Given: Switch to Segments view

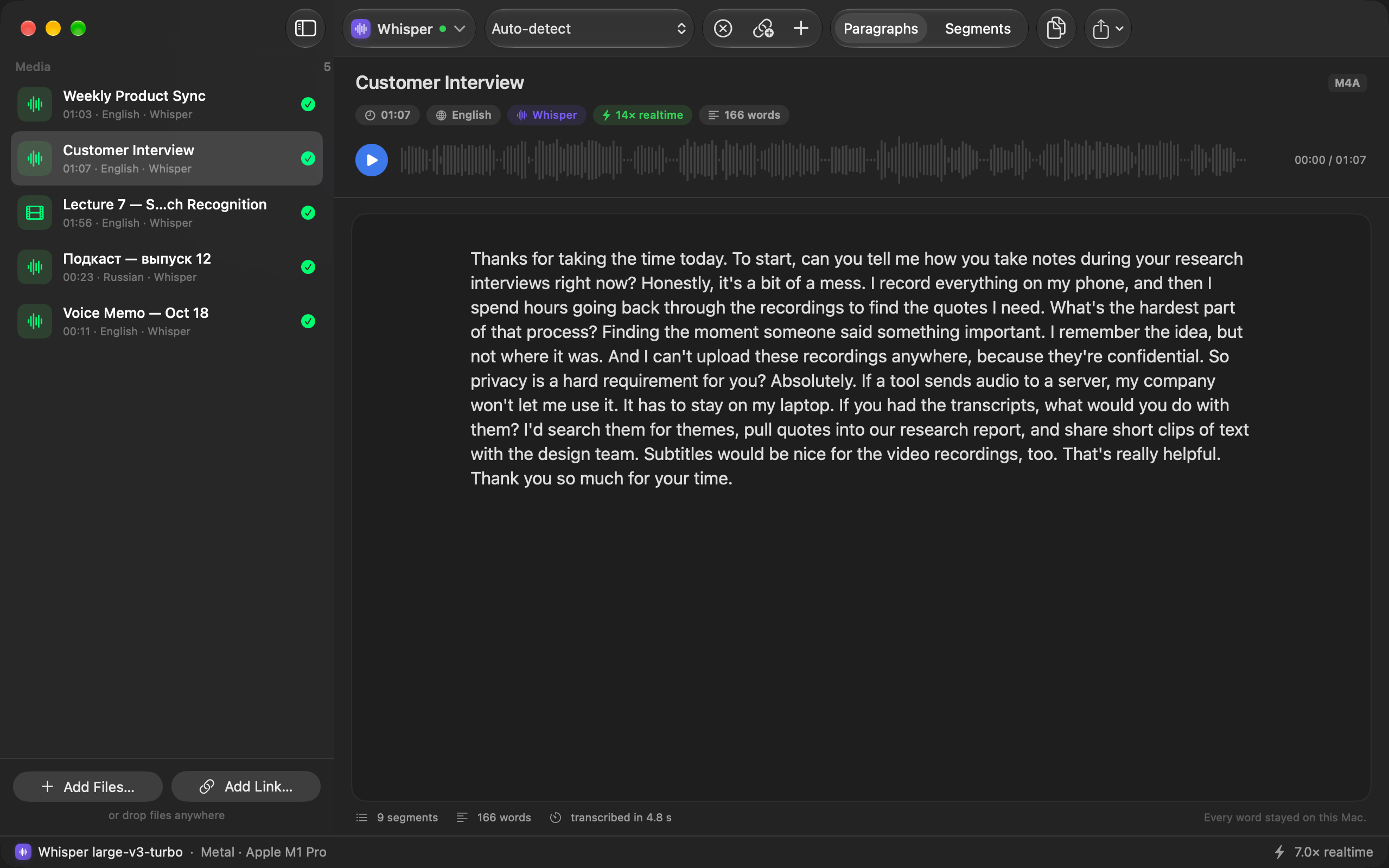Looking at the screenshot, I should click(978, 28).
